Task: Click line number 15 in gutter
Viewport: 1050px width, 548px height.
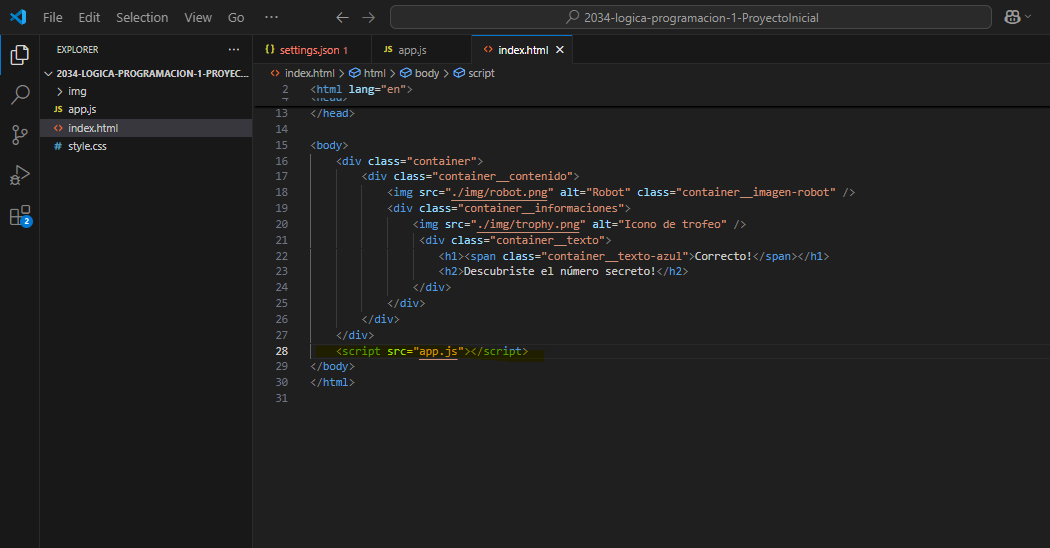Action: (x=282, y=145)
